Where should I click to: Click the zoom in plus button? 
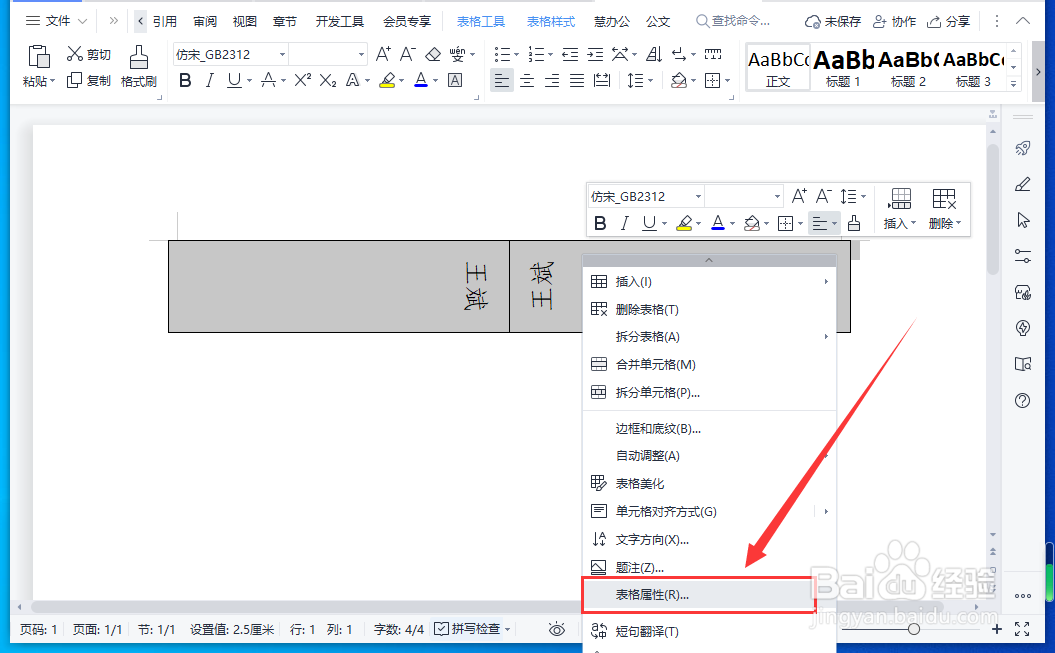pos(996,629)
